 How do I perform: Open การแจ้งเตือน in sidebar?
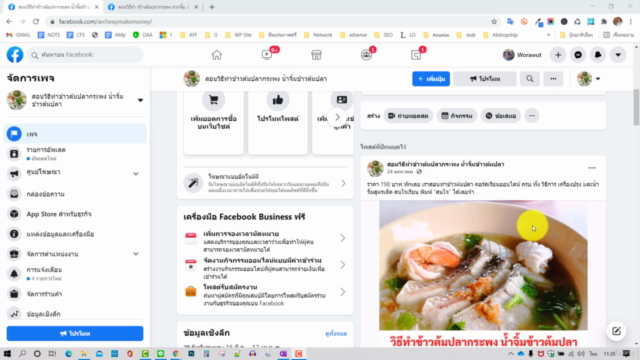tap(76, 273)
